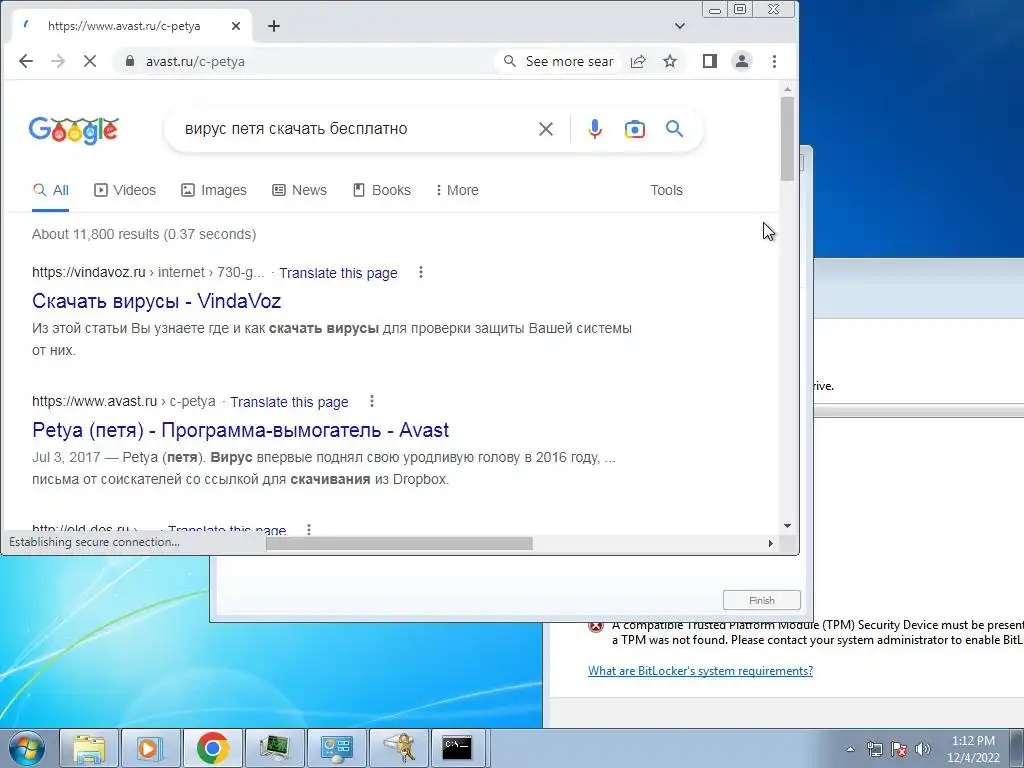The height and width of the screenshot is (768, 1024).
Task: Share this page using the share icon
Action: 638,61
